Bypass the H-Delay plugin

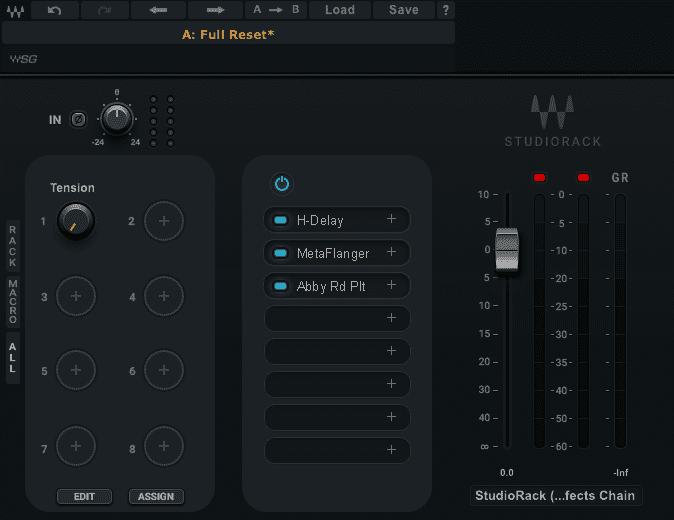[x=281, y=220]
